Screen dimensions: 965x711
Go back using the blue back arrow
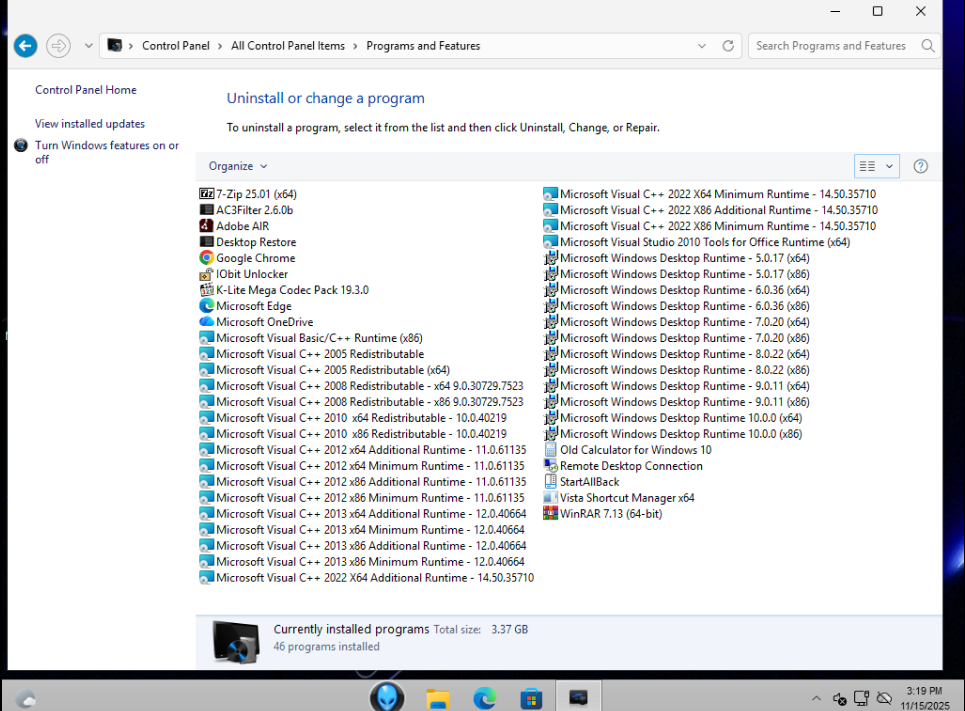[25, 46]
